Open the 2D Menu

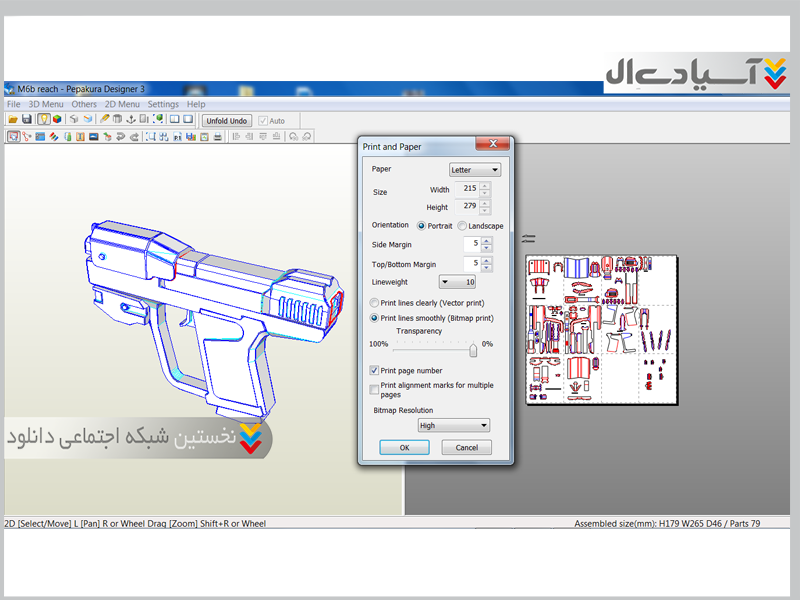click(122, 104)
